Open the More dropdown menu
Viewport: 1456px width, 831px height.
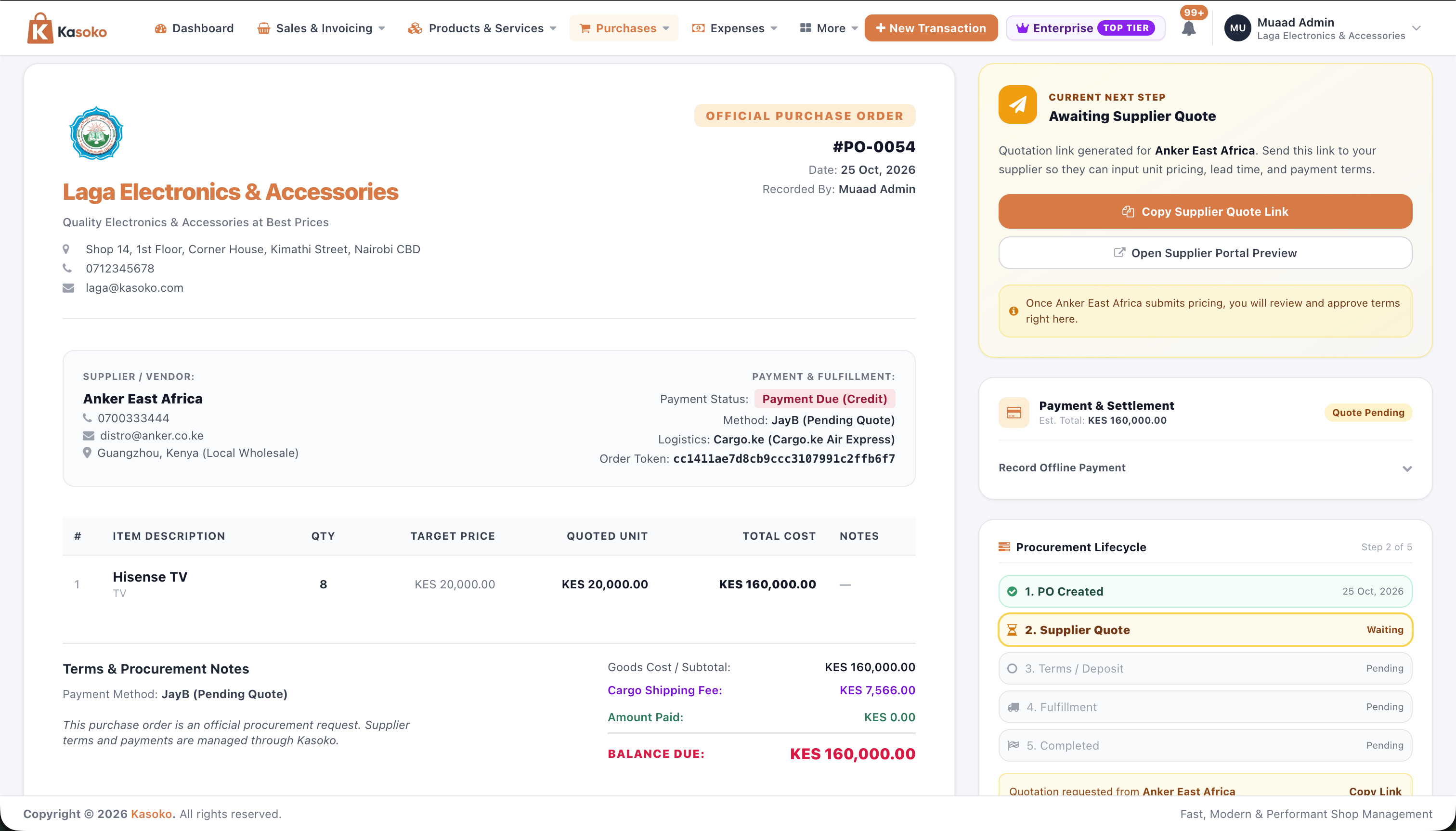tap(829, 28)
